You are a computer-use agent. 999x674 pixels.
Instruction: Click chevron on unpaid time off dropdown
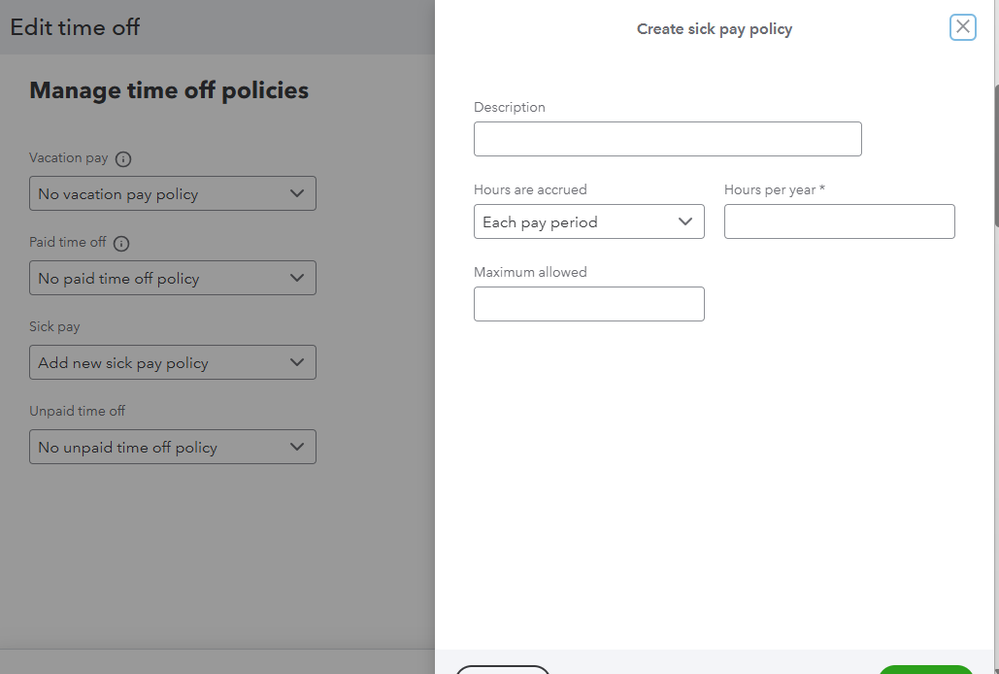pyautogui.click(x=296, y=447)
